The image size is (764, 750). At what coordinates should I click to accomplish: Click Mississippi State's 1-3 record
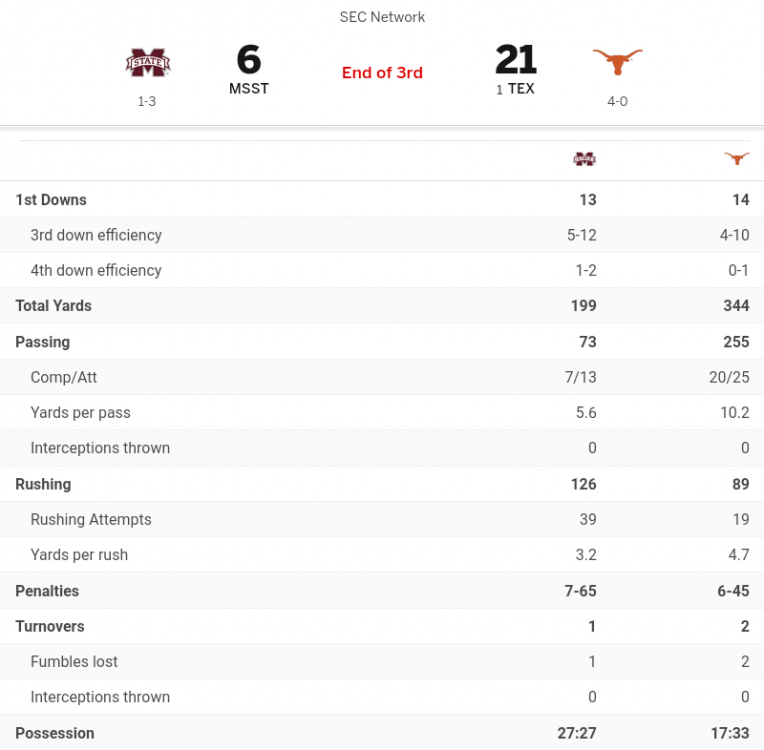(147, 101)
